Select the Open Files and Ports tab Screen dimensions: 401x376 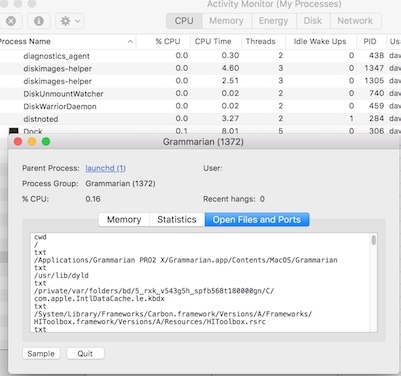pyautogui.click(x=257, y=220)
